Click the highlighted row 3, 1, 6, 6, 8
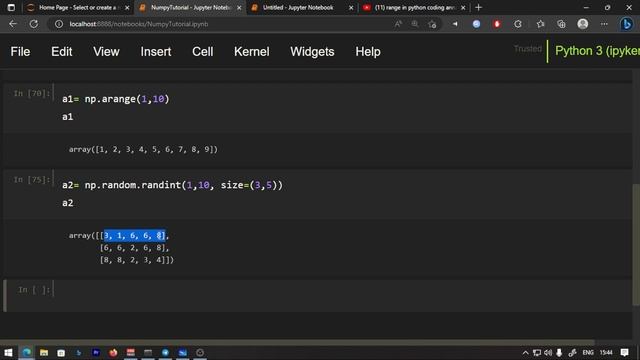 (x=135, y=236)
